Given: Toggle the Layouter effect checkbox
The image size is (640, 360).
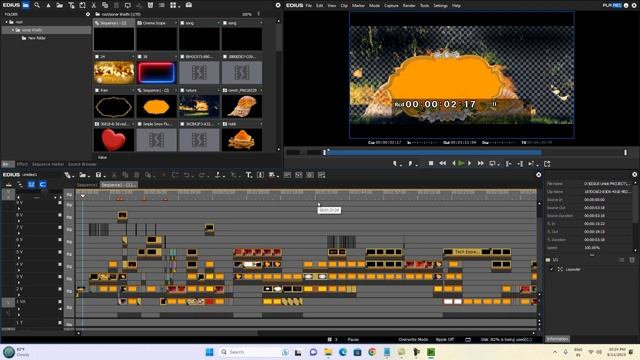Looking at the screenshot, I should (x=552, y=269).
